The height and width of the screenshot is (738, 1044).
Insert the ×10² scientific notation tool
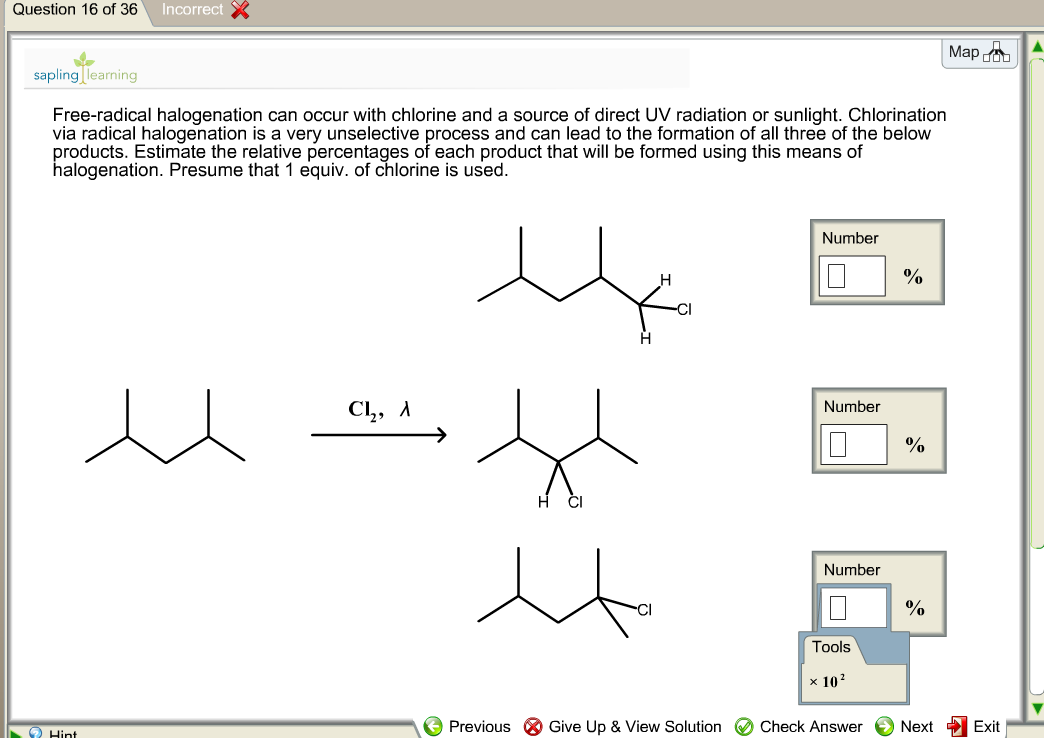[827, 681]
